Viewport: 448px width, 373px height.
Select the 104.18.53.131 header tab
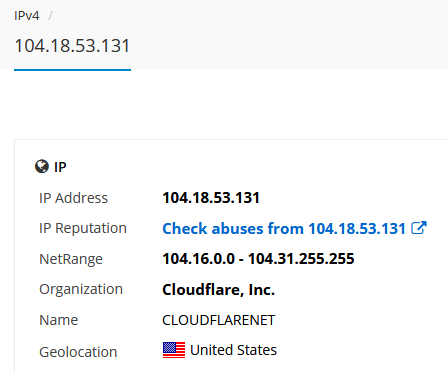pos(72,46)
